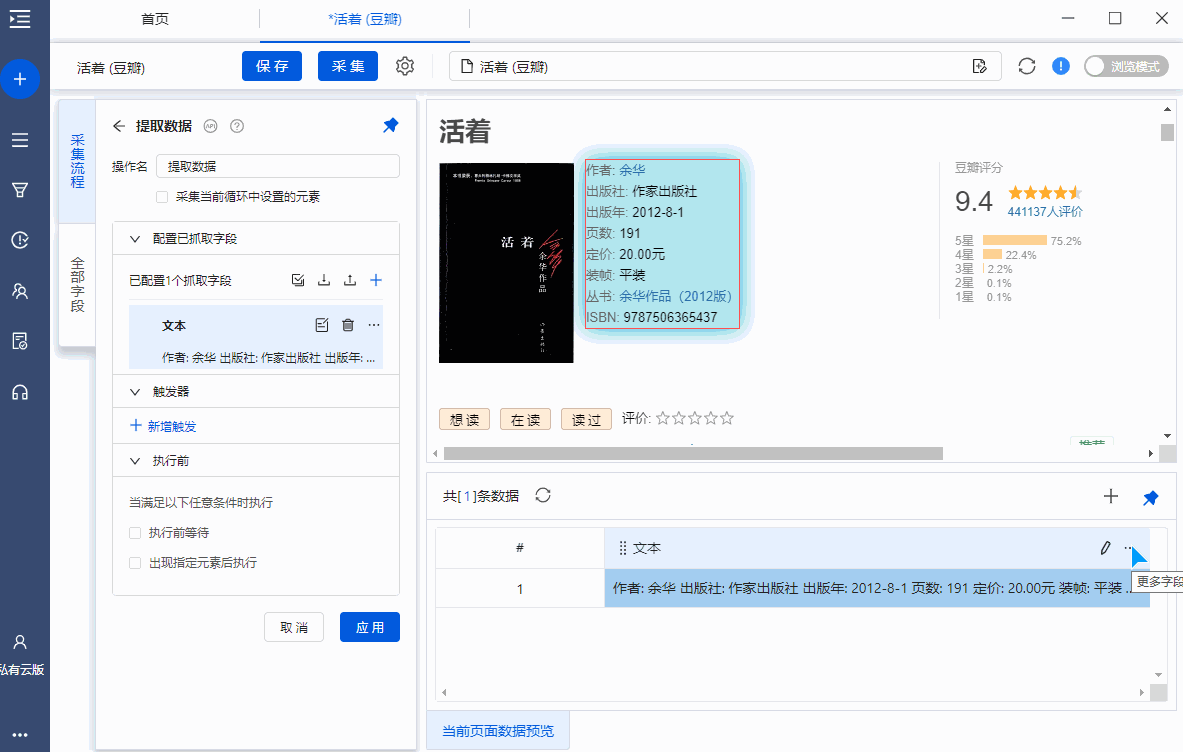Image resolution: width=1183 pixels, height=752 pixels.
Task: Click the 余华 author link
Action: (x=632, y=170)
